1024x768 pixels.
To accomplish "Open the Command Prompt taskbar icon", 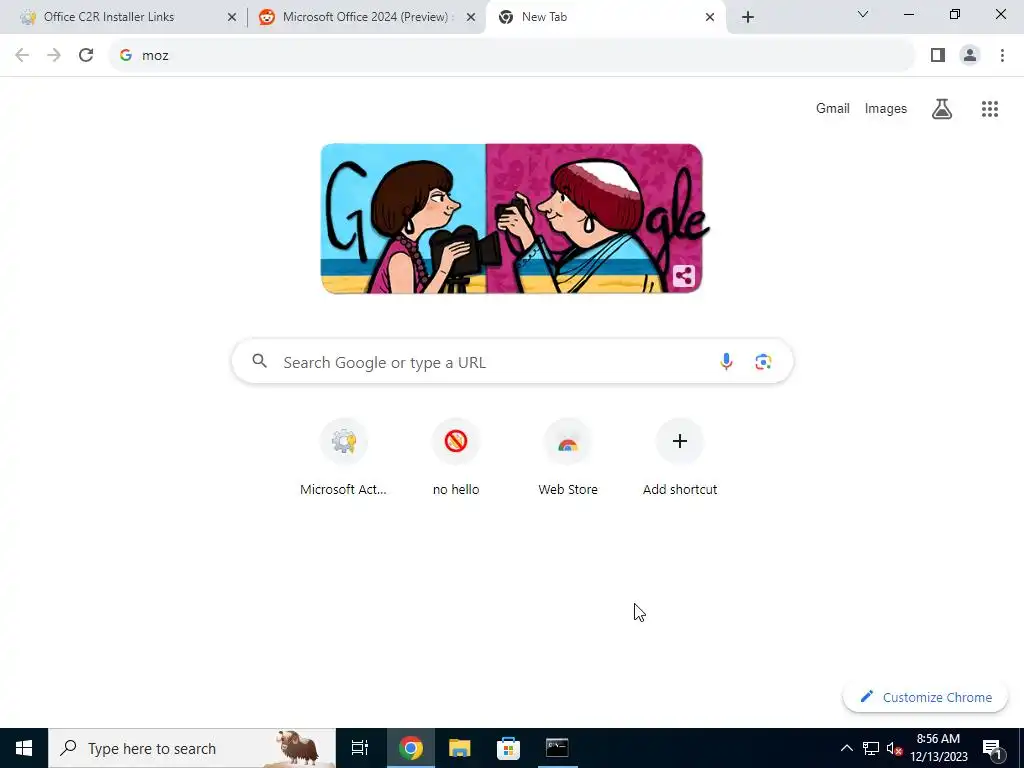I will (557, 748).
